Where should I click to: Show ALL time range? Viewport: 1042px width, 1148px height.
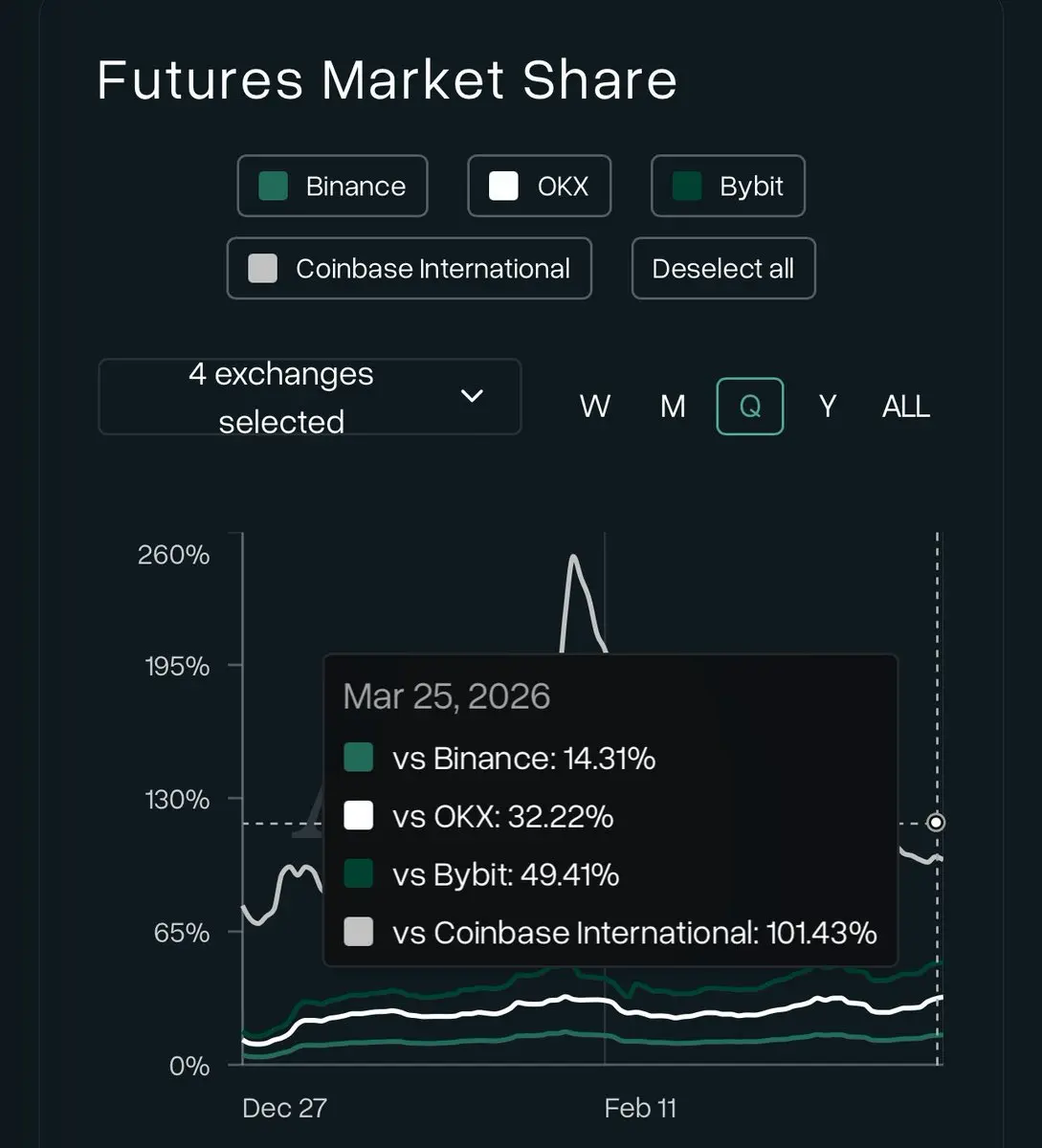click(905, 407)
